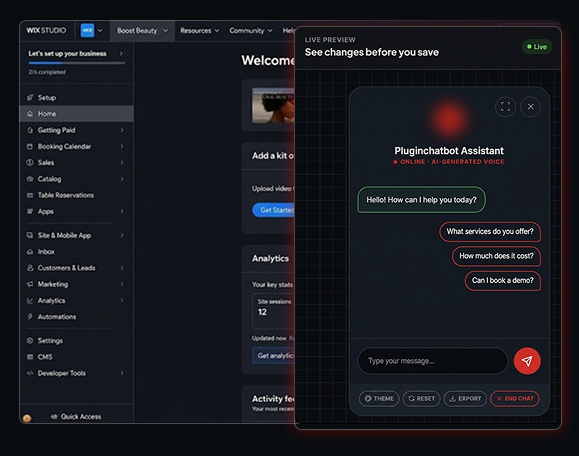579x456 pixels.
Task: Click the Getting Paid icon
Action: [30, 130]
